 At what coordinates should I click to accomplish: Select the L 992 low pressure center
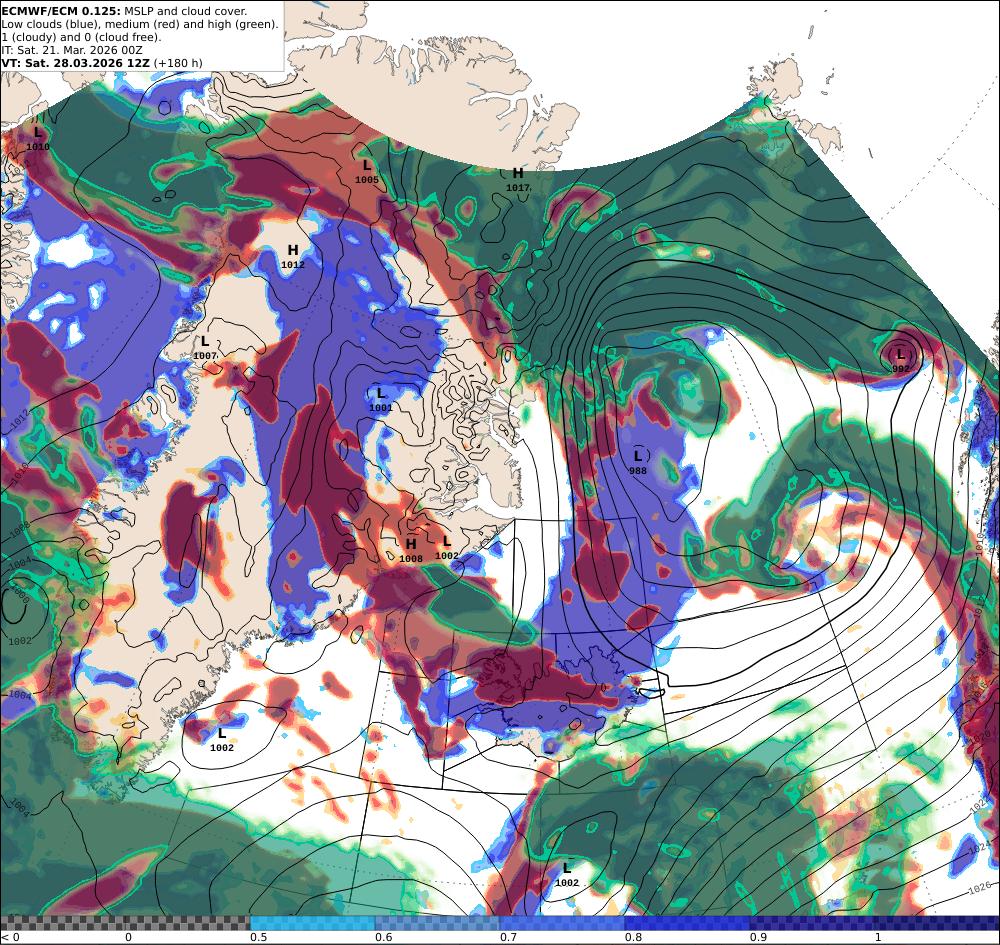(901, 360)
